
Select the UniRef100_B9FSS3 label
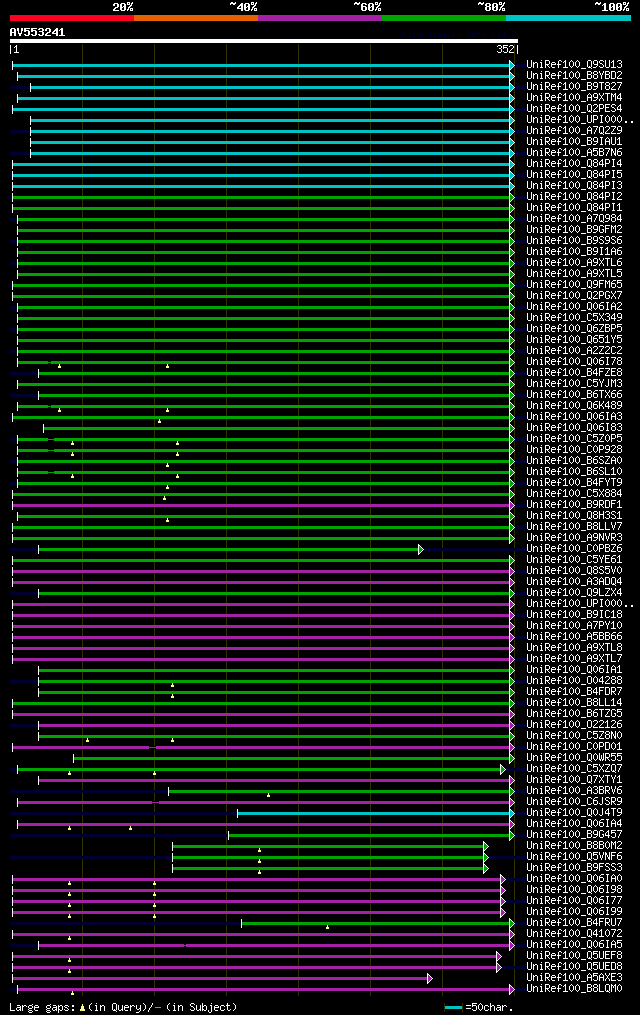click(574, 868)
